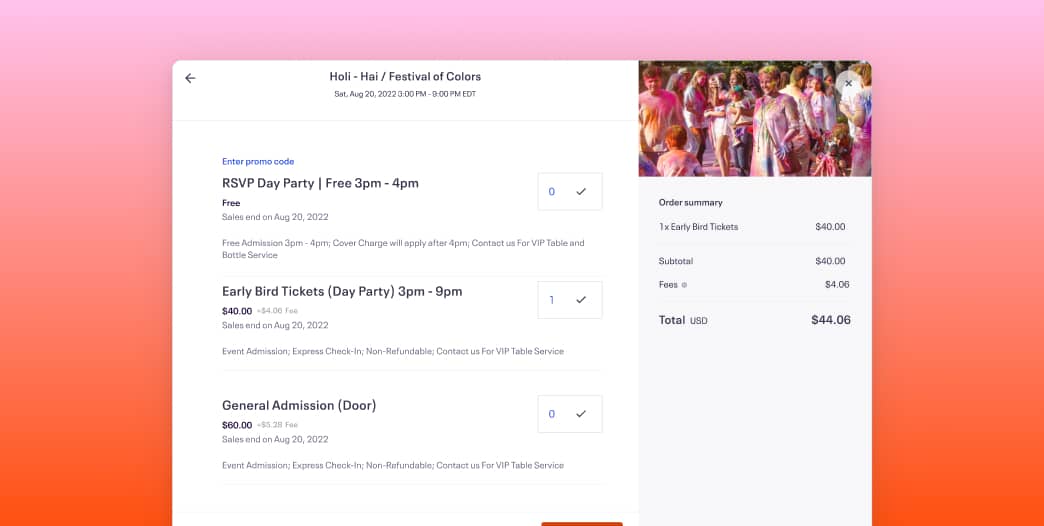Click chevron in RSVP Day Party quantity box
The width and height of the screenshot is (1044, 526).
[581, 192]
